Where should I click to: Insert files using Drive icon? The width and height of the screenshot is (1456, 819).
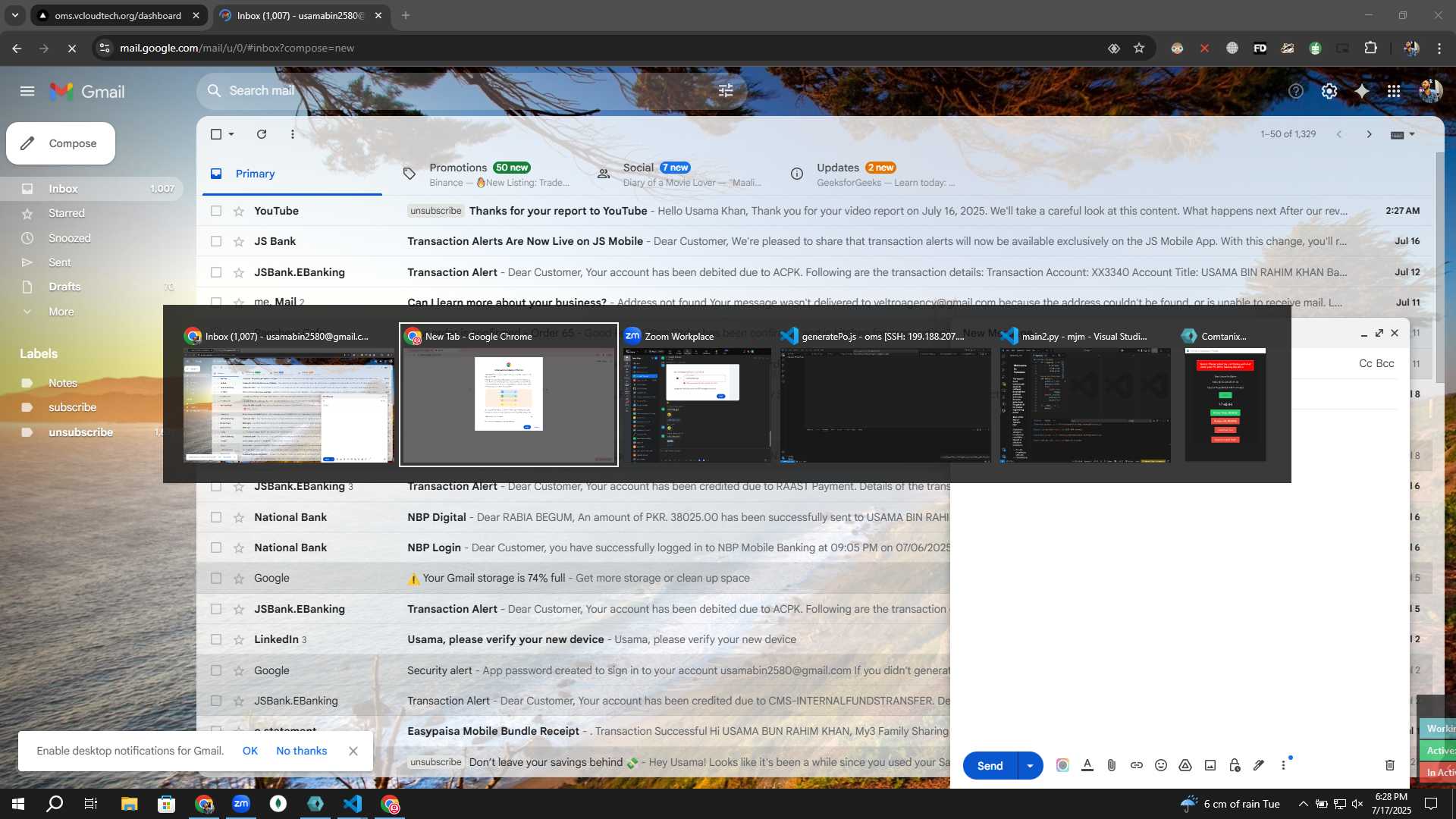coord(1185,765)
